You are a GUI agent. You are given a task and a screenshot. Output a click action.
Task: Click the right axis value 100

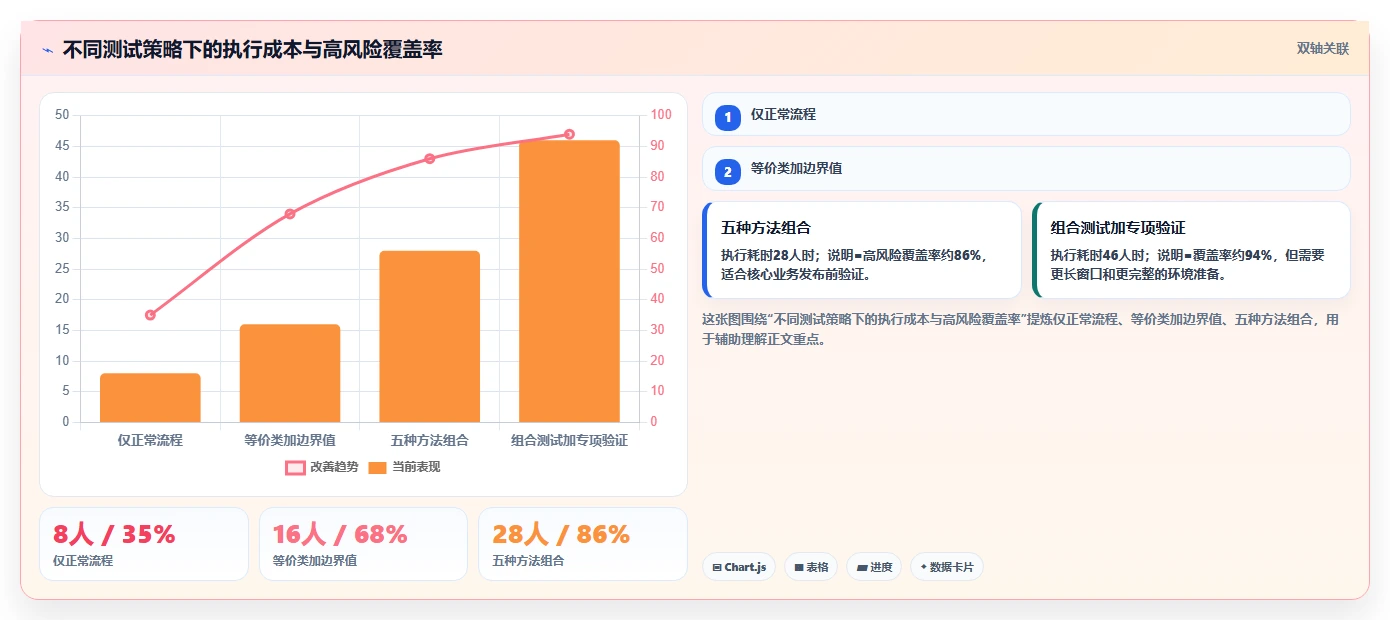[661, 115]
